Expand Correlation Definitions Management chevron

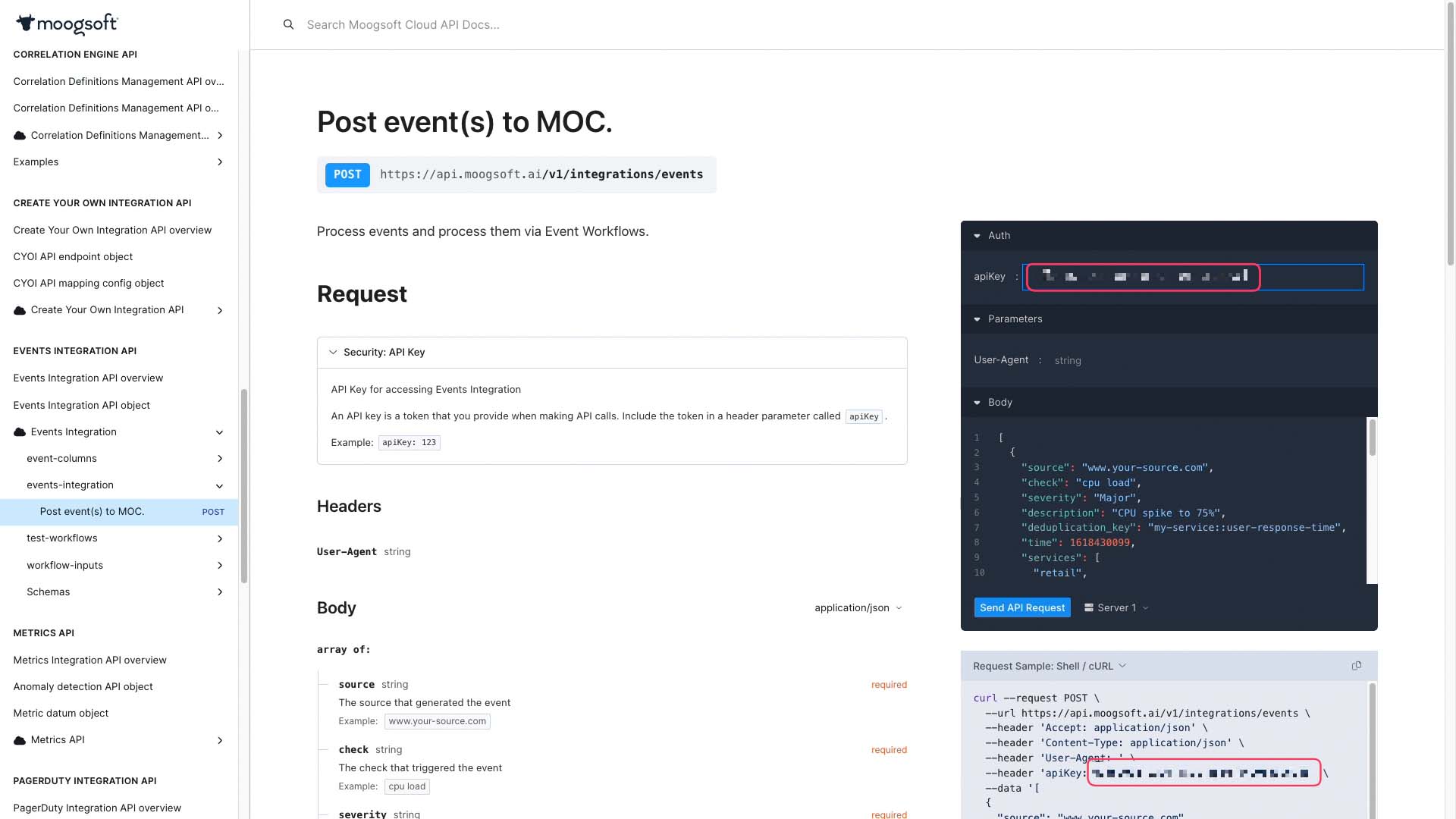[220, 136]
